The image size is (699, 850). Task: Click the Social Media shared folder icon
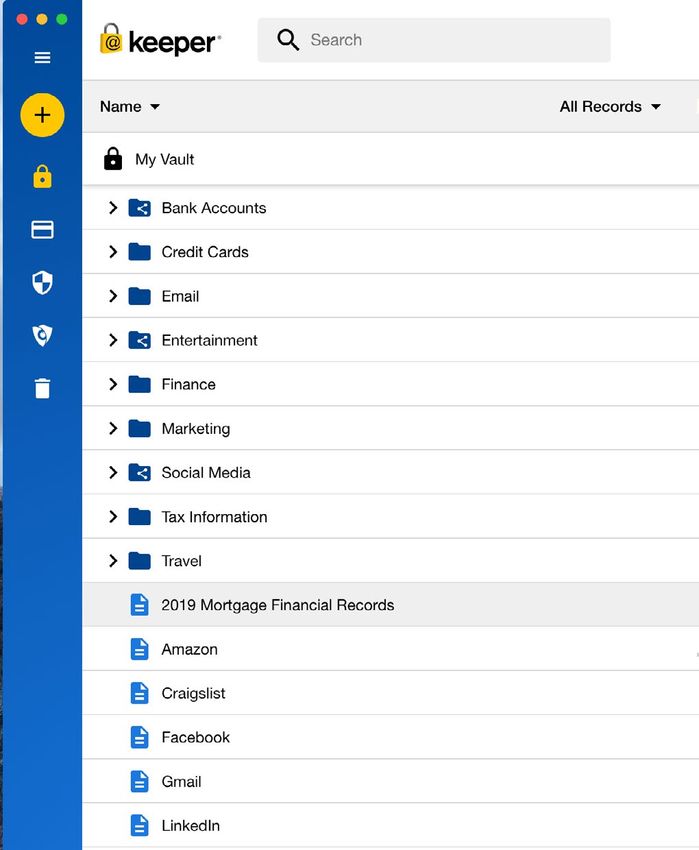139,473
